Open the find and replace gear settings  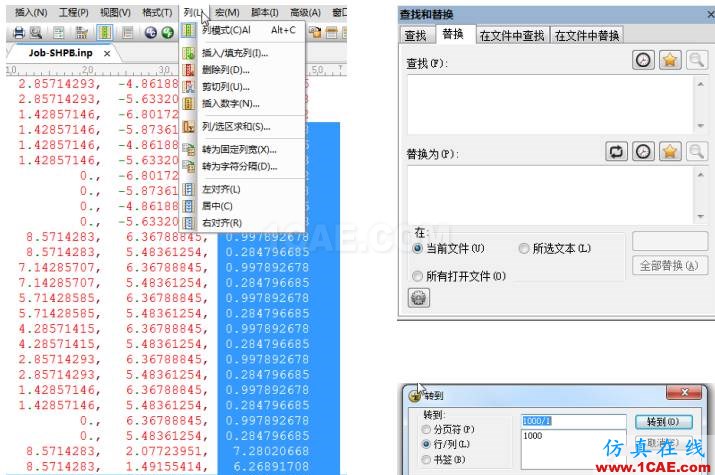(419, 298)
